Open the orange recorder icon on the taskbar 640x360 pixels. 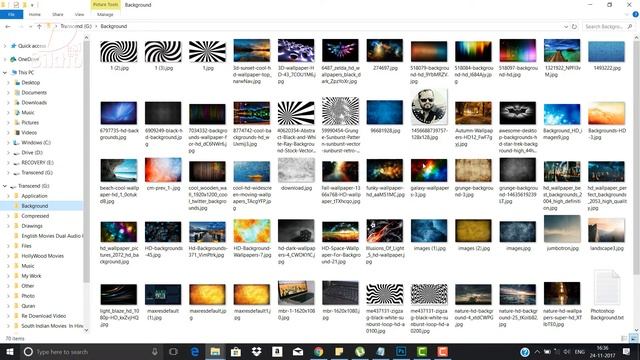[x=442, y=351]
